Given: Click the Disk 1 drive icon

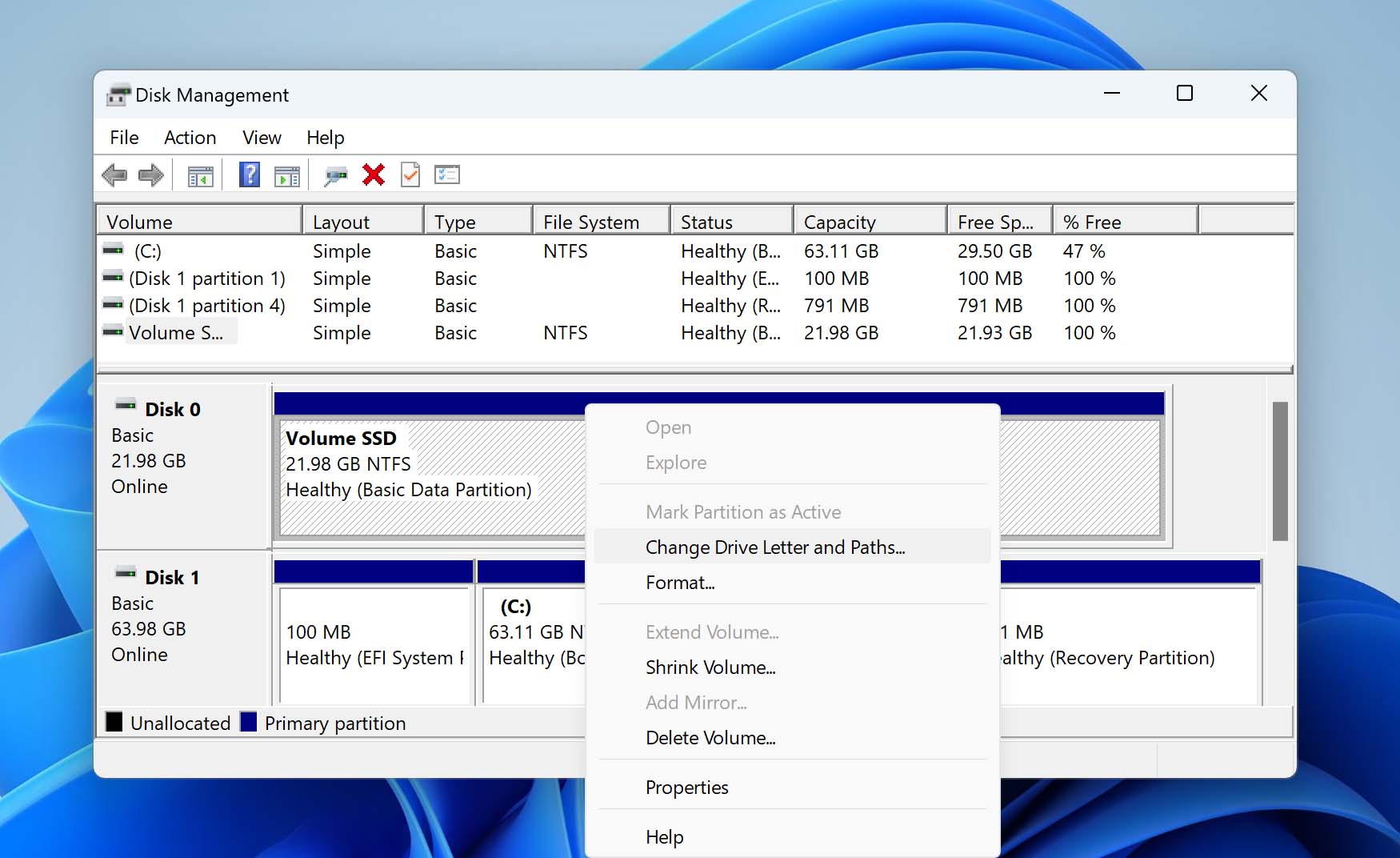Looking at the screenshot, I should point(126,574).
